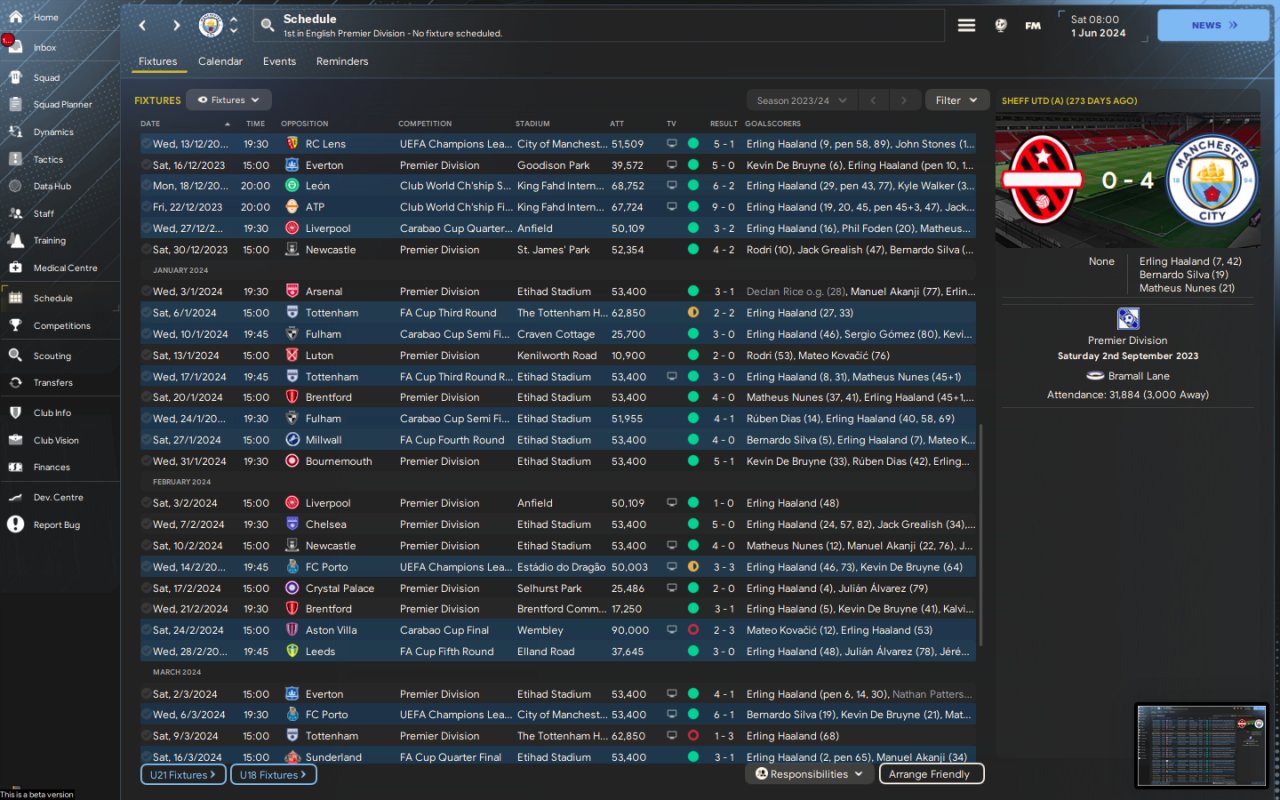Click the Arsenal club badge in the fixtures list
The image size is (1280, 800).
pos(292,291)
